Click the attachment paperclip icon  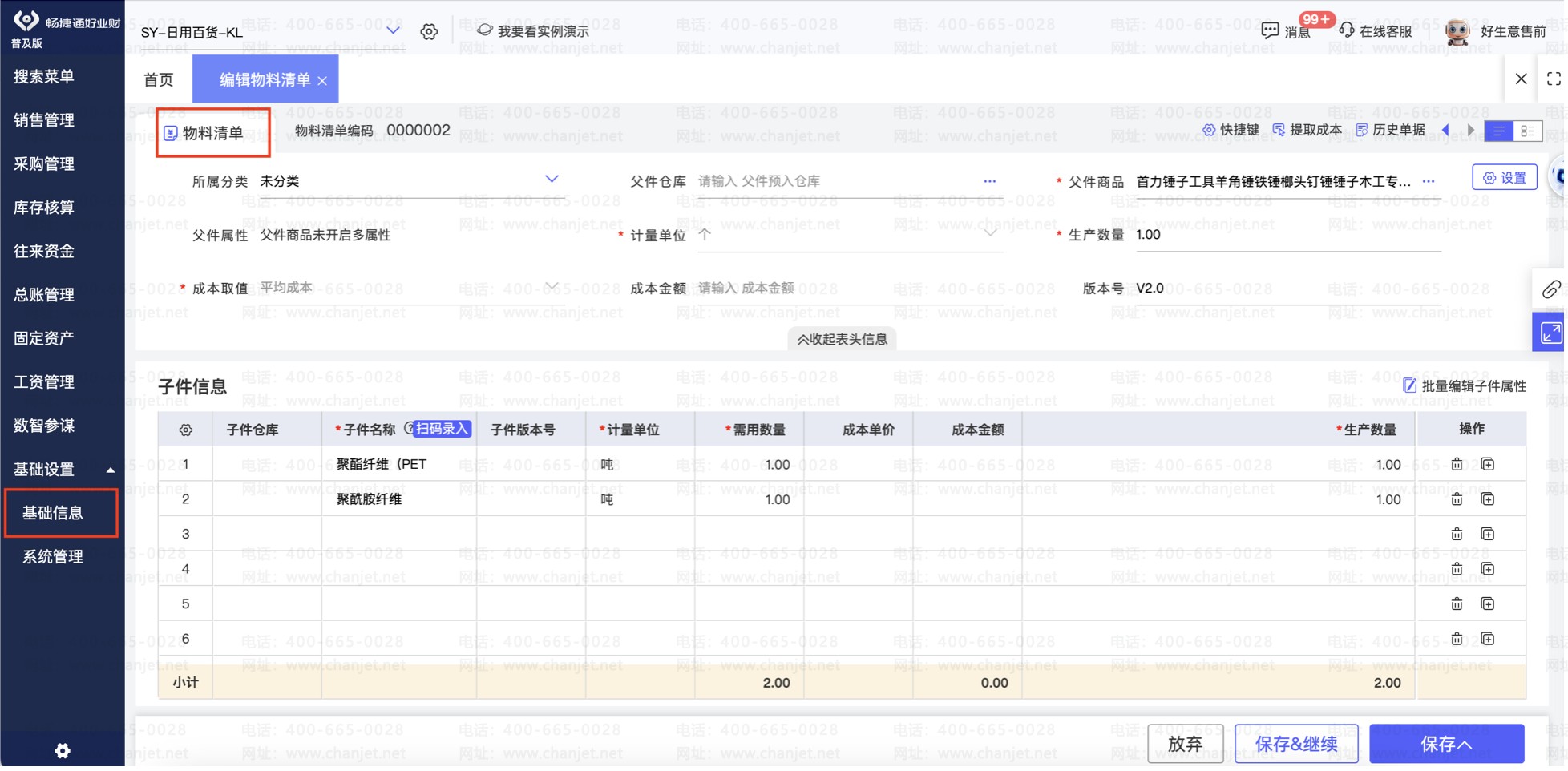(1550, 289)
